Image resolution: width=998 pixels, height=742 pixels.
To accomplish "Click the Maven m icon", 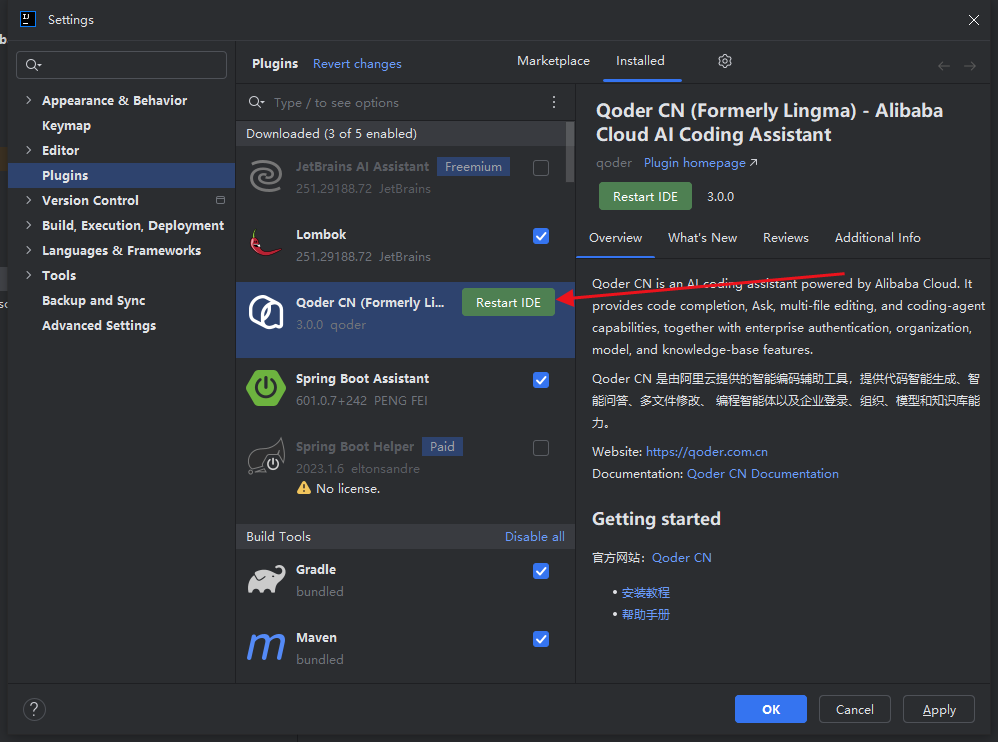I will 266,647.
